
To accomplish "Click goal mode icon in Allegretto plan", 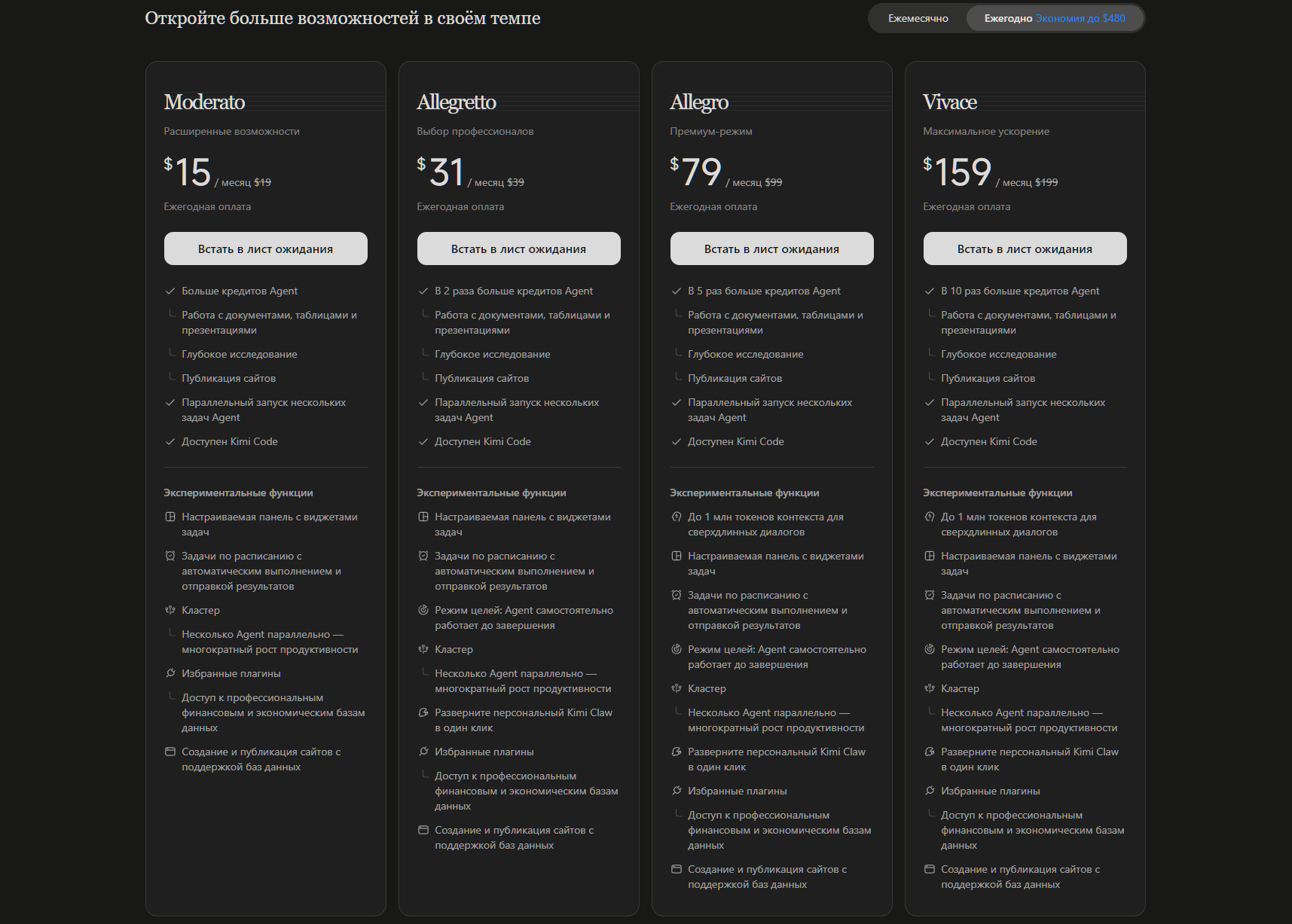I will 423,610.
